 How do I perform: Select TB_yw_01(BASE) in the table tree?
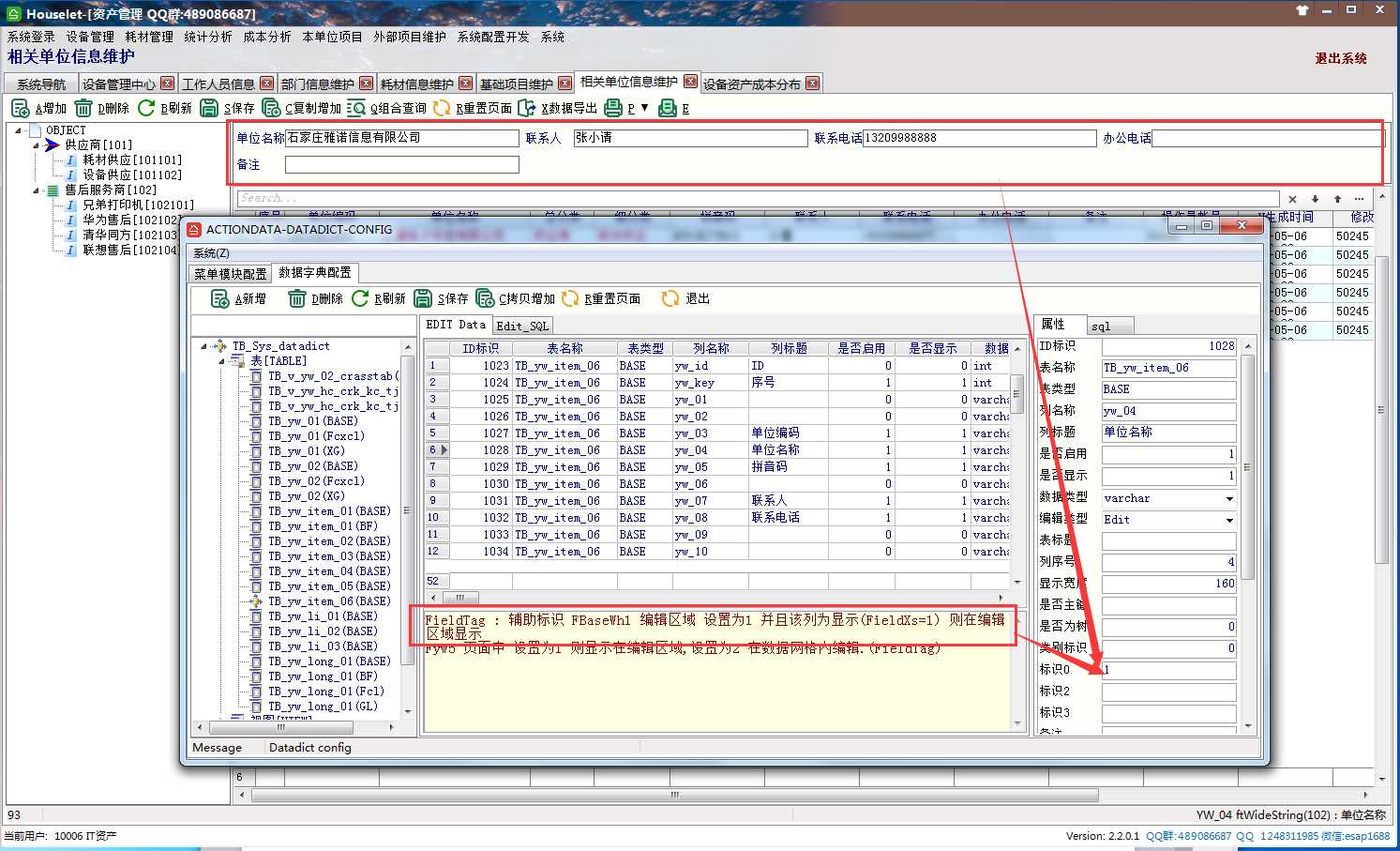pyautogui.click(x=313, y=421)
